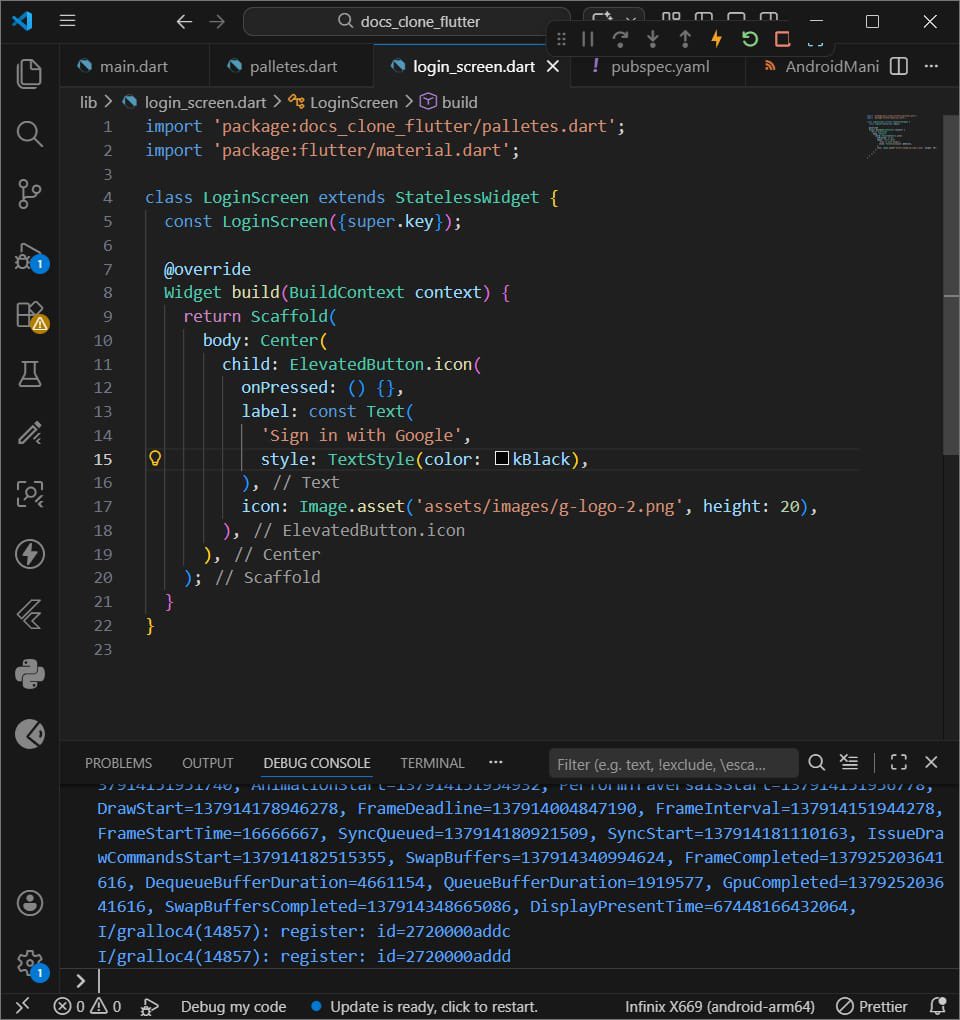
Task: Click the Step Into debug button
Action: [652, 39]
